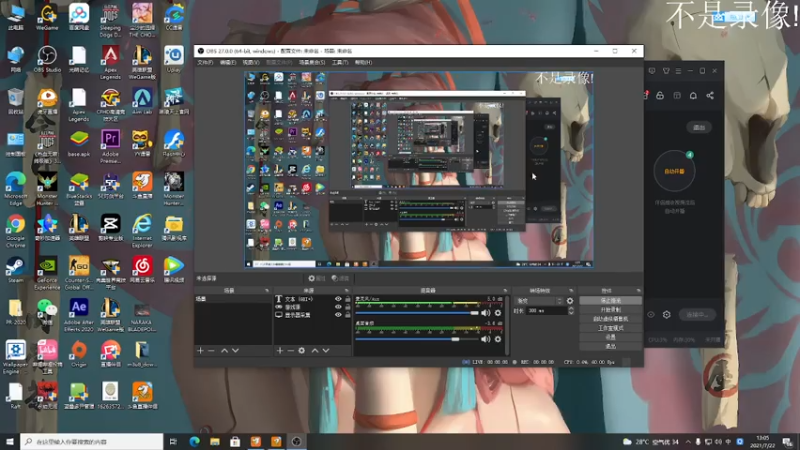Pop out the Audio Mixer dock panel
This screenshot has height=450, width=800.
coord(506,290)
